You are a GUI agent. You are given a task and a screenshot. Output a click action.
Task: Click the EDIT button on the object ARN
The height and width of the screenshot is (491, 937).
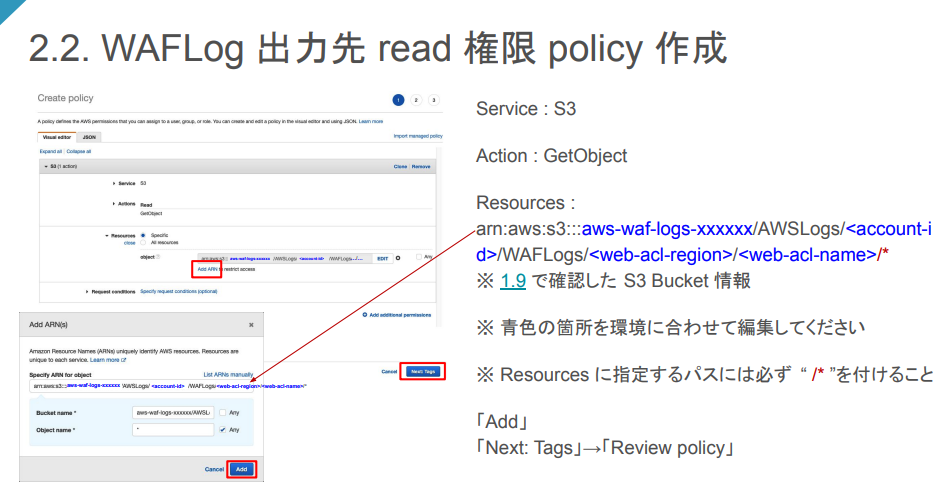point(382,259)
